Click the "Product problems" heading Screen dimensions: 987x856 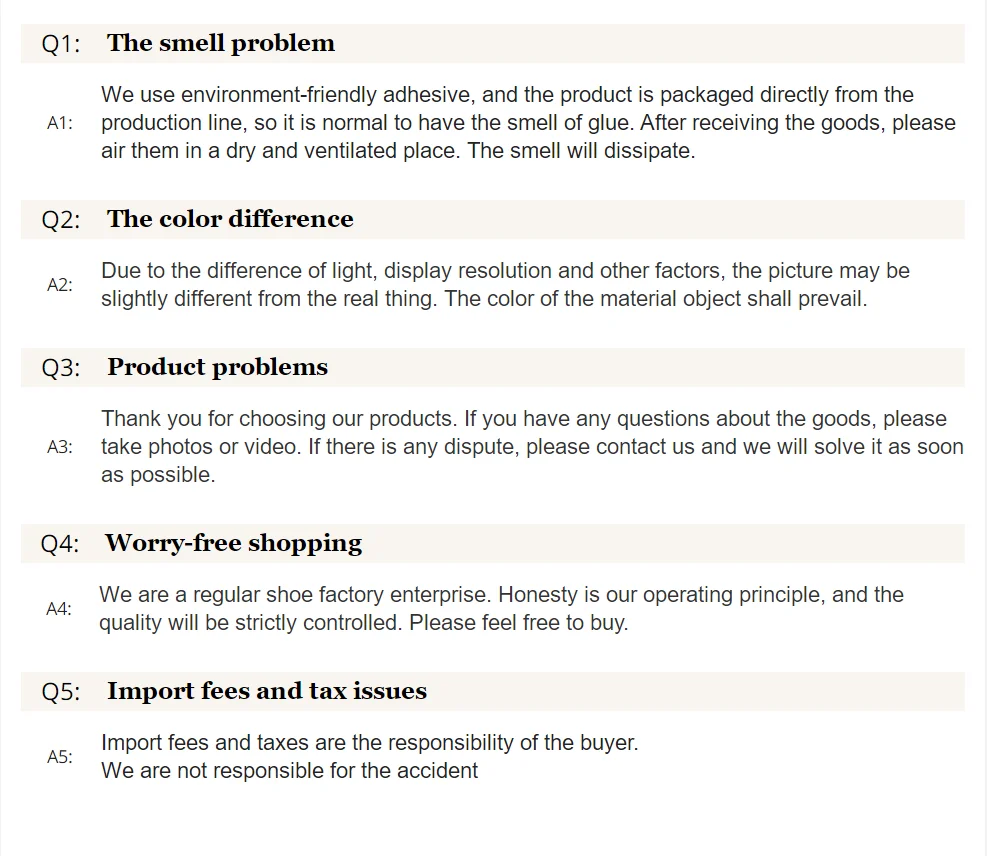217,367
